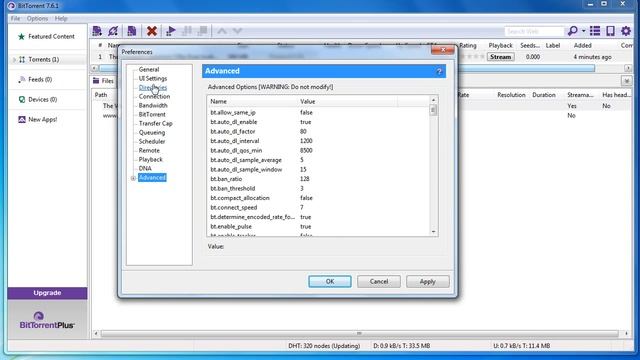The image size is (640, 360).
Task: Open Preferences via the gear icon
Action: pos(626,31)
